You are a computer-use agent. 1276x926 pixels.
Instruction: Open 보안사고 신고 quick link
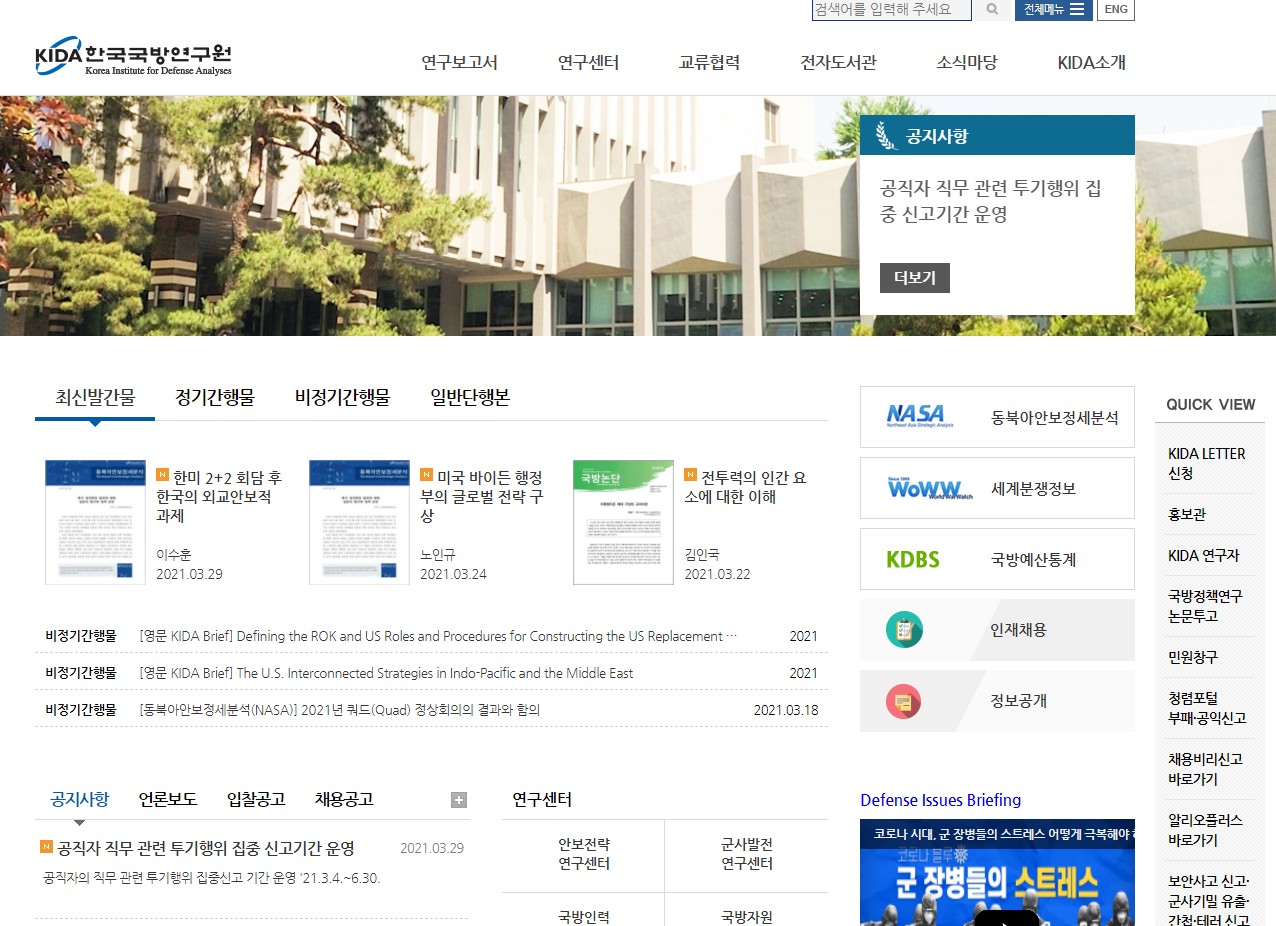tap(1208, 899)
